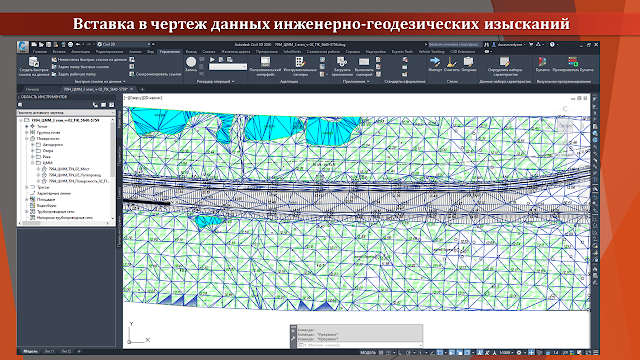Screen dimensions: 640x360
Task: Select the Характерные линии tree item
Action: 53,193
